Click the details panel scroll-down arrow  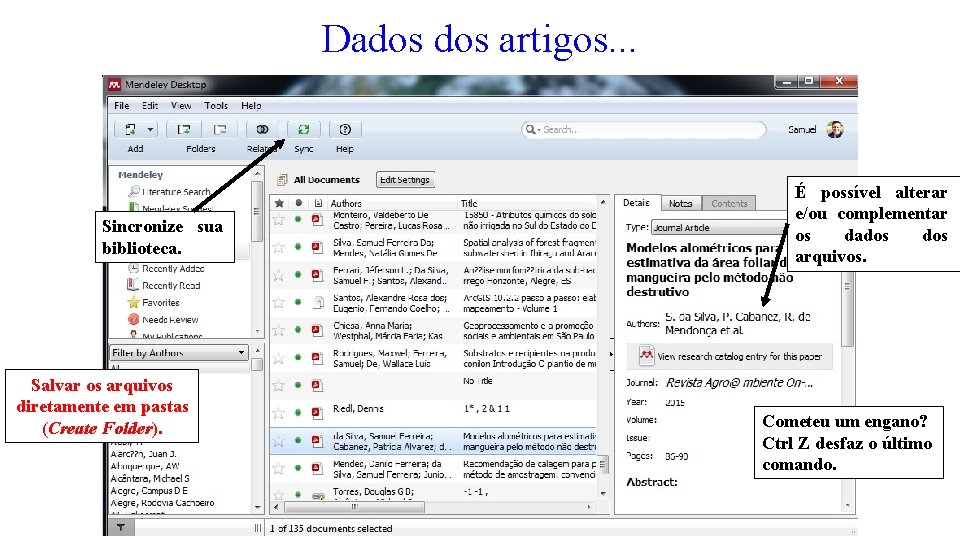(x=847, y=505)
